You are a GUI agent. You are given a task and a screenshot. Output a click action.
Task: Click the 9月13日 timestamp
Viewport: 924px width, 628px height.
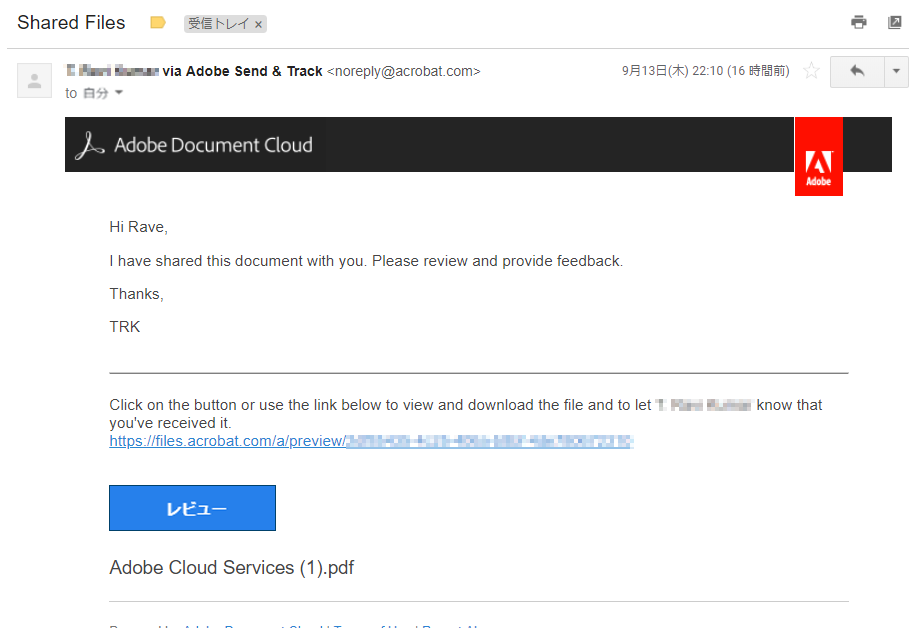(x=705, y=71)
